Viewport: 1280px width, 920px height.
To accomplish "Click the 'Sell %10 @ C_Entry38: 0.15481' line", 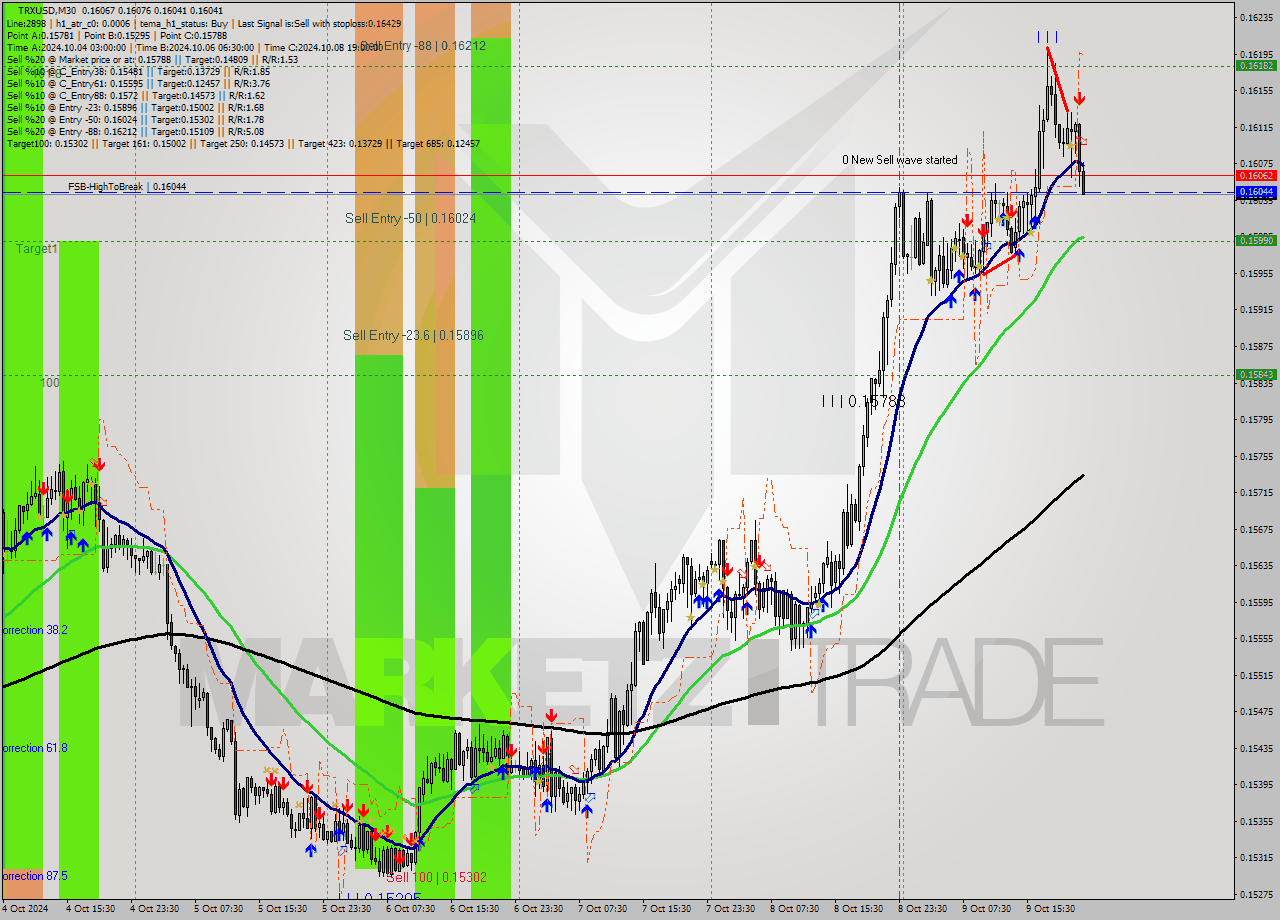I will [x=137, y=71].
